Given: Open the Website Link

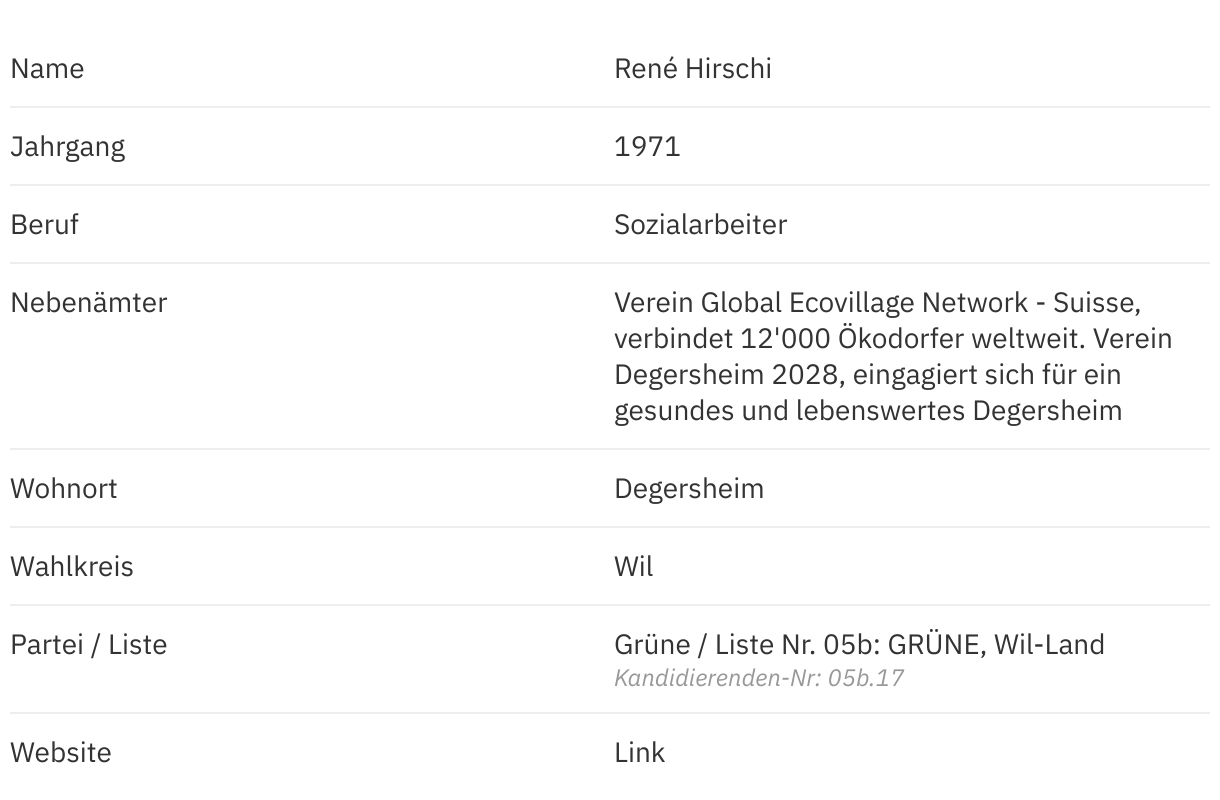Looking at the screenshot, I should [639, 752].
